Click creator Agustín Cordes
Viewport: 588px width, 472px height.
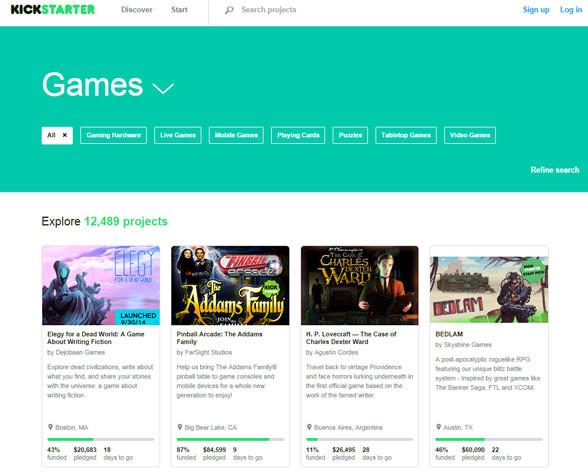coord(336,352)
